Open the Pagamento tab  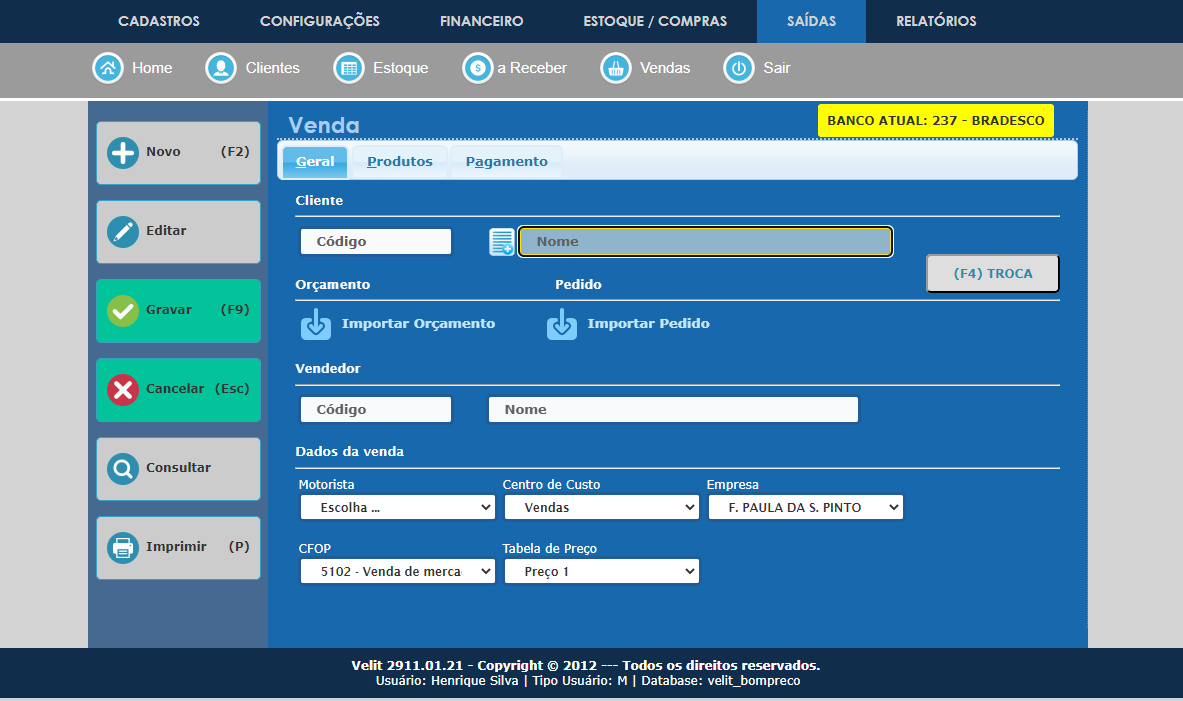point(506,162)
